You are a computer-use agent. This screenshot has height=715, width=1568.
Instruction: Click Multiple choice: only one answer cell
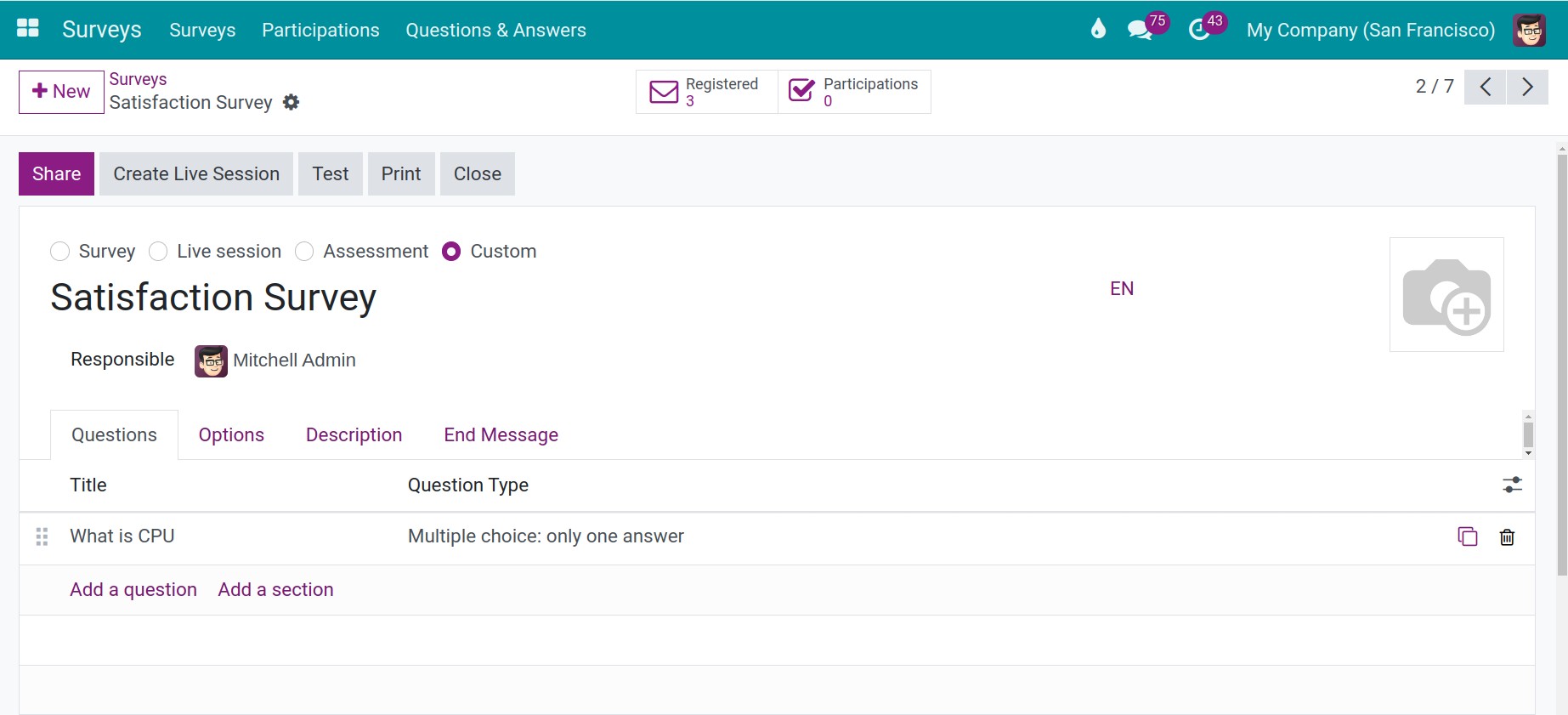[546, 536]
